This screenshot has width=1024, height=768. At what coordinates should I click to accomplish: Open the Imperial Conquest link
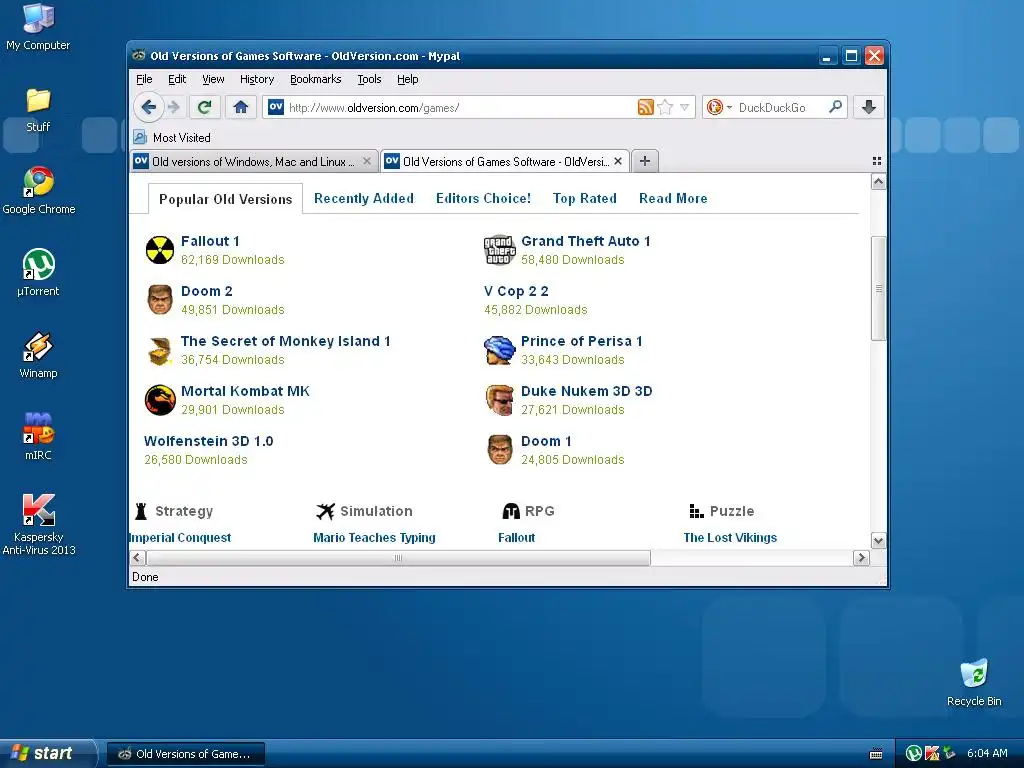pyautogui.click(x=180, y=537)
